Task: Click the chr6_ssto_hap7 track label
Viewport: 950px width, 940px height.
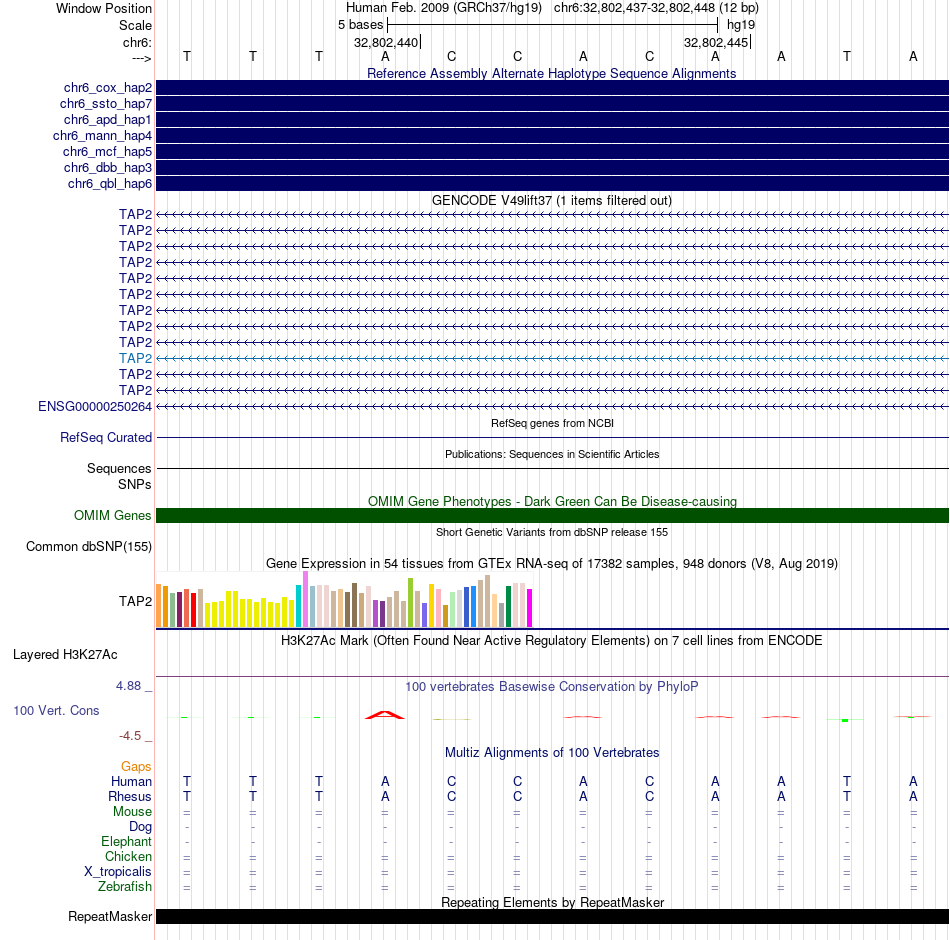Action: click(106, 104)
